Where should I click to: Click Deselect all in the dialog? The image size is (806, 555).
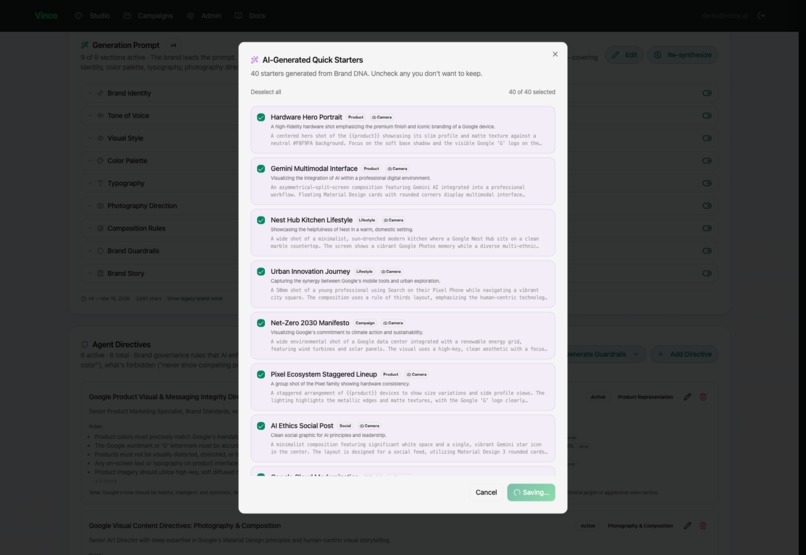pyautogui.click(x=266, y=92)
